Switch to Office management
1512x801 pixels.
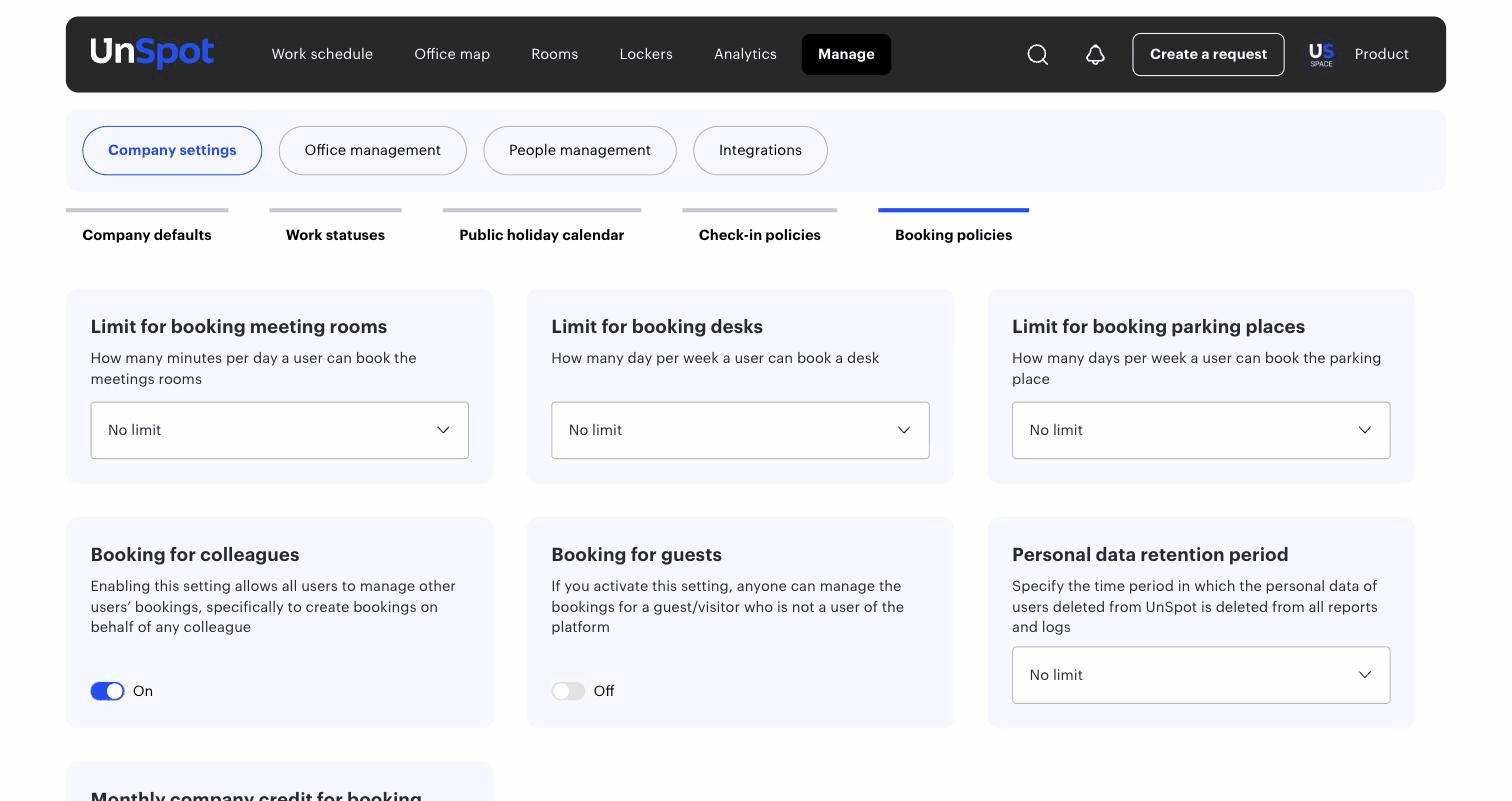372,150
